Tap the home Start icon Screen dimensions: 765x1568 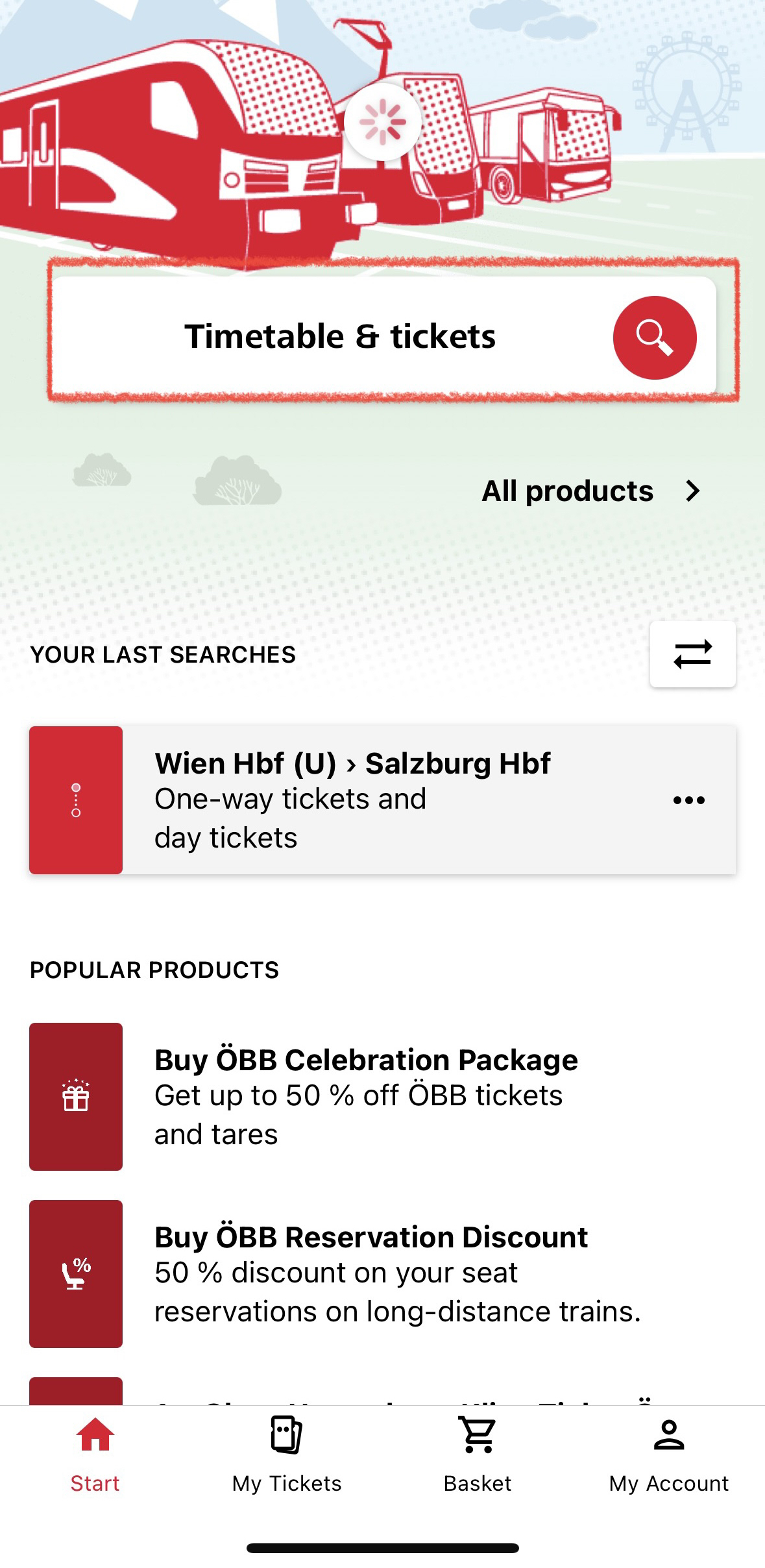(x=95, y=1435)
